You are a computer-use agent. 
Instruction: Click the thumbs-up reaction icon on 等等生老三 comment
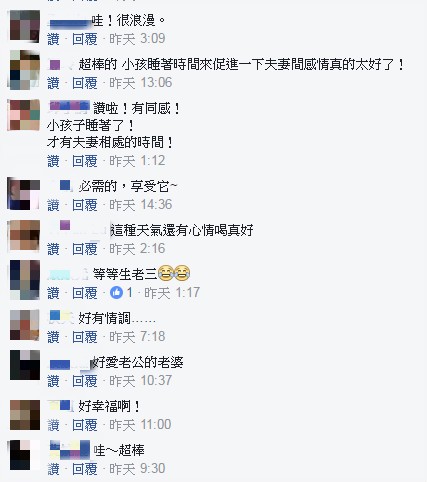[x=116, y=293]
